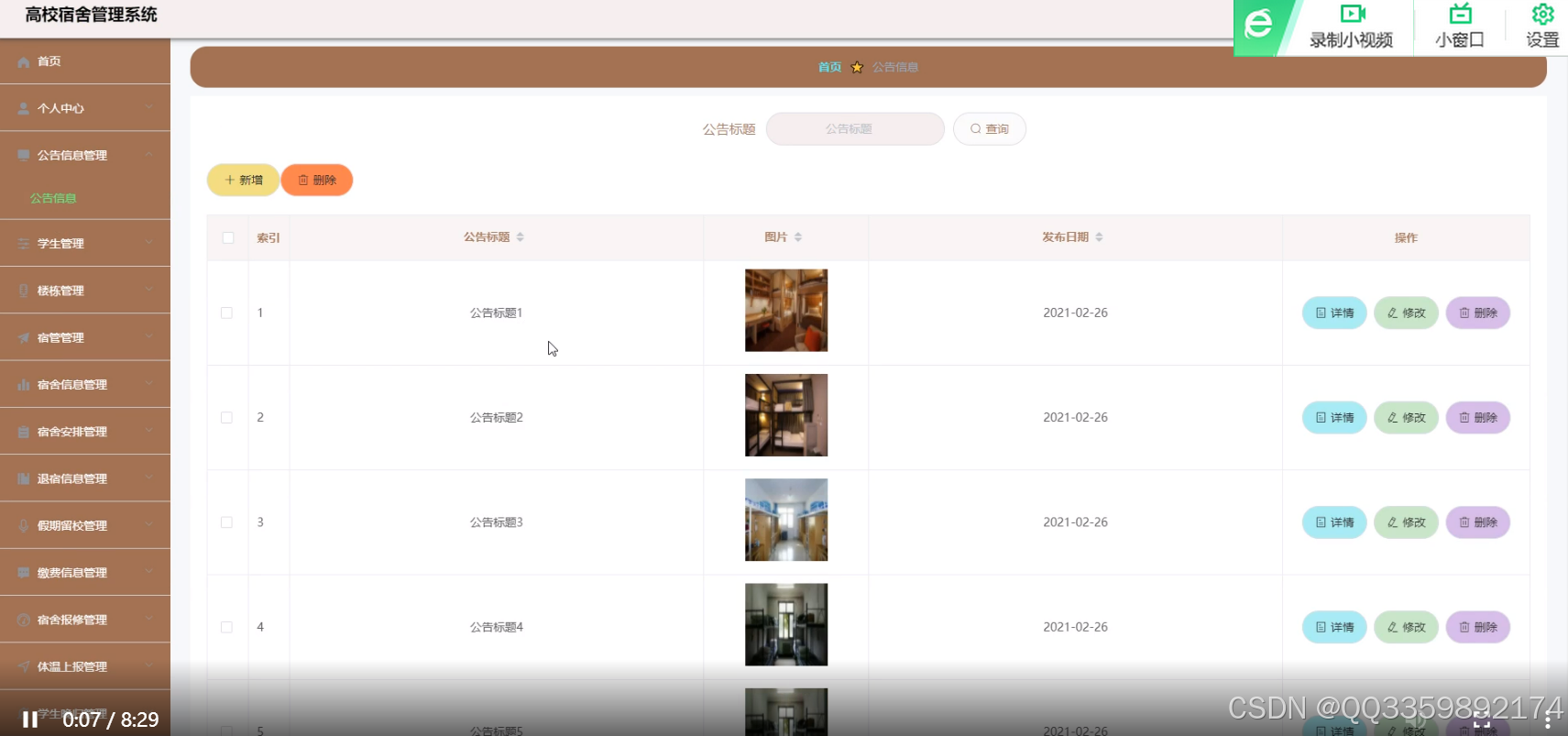Viewport: 1568px width, 736px height.
Task: Open 设置 gear icon
Action: (1542, 15)
